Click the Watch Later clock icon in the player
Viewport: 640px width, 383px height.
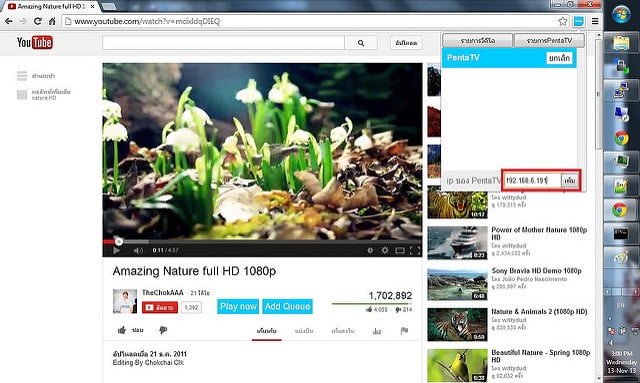370,250
